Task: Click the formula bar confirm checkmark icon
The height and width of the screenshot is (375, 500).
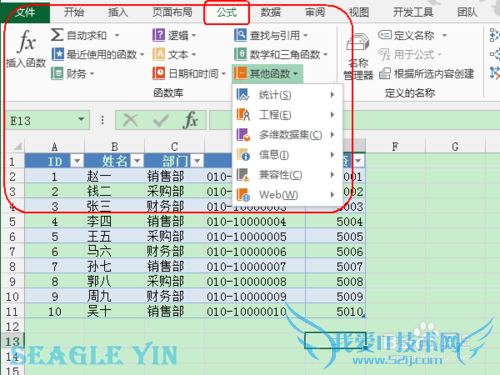Action: click(x=161, y=120)
